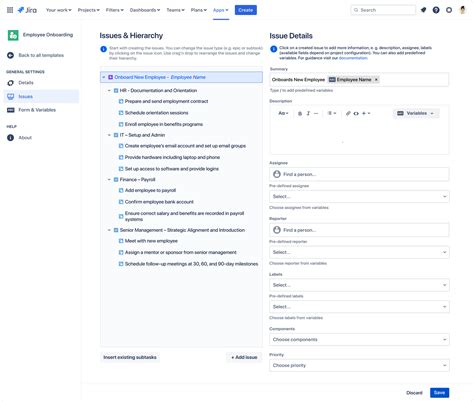Click the Reporter Find a person field
Image resolution: width=474 pixels, height=402 pixels.
coord(359,230)
